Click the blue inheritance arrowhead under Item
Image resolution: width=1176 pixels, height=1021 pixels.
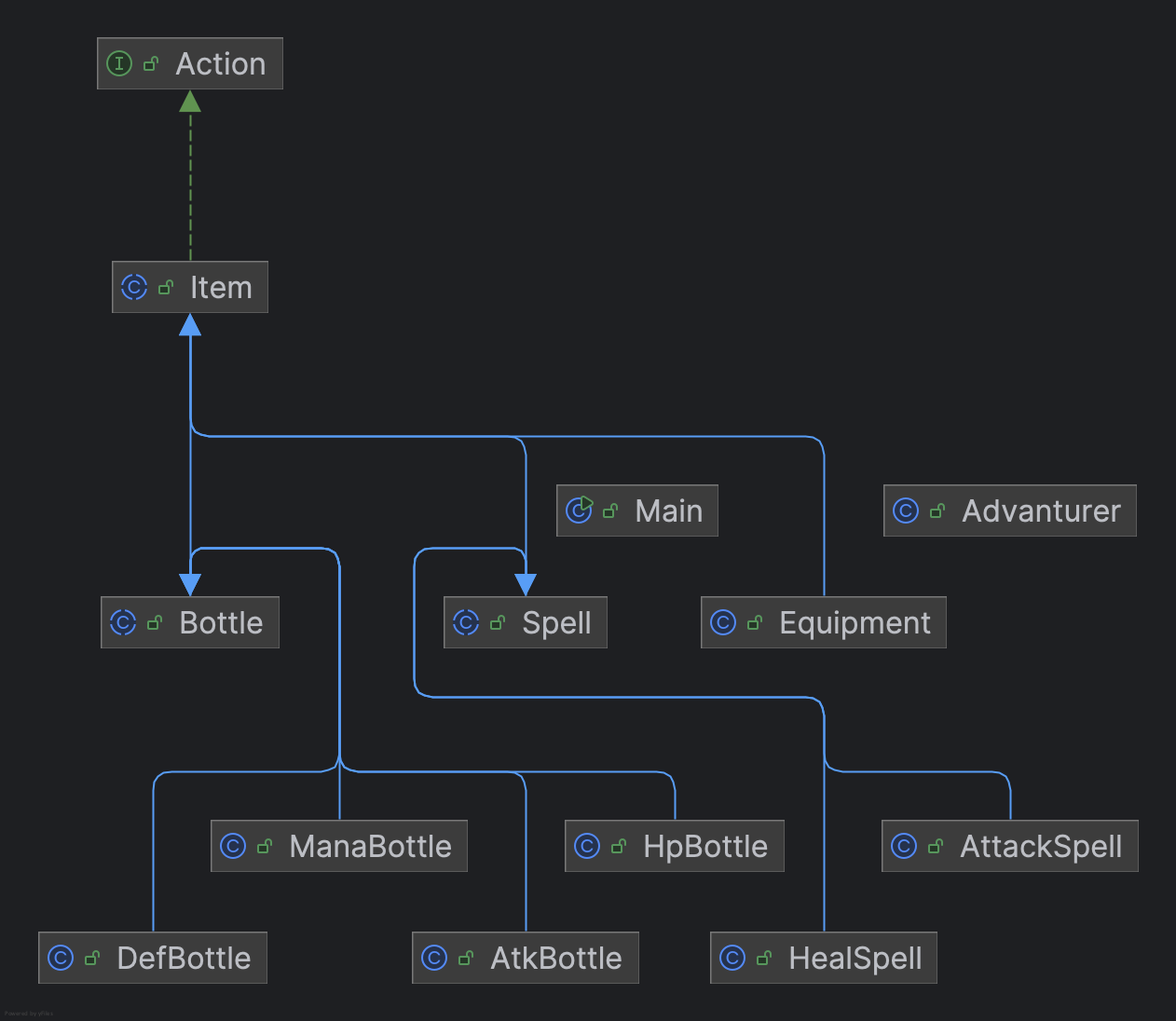[x=190, y=324]
